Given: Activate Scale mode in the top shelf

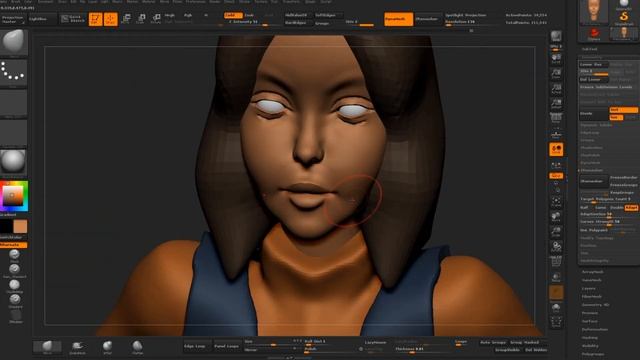Looking at the screenshot, I should click(x=141, y=19).
